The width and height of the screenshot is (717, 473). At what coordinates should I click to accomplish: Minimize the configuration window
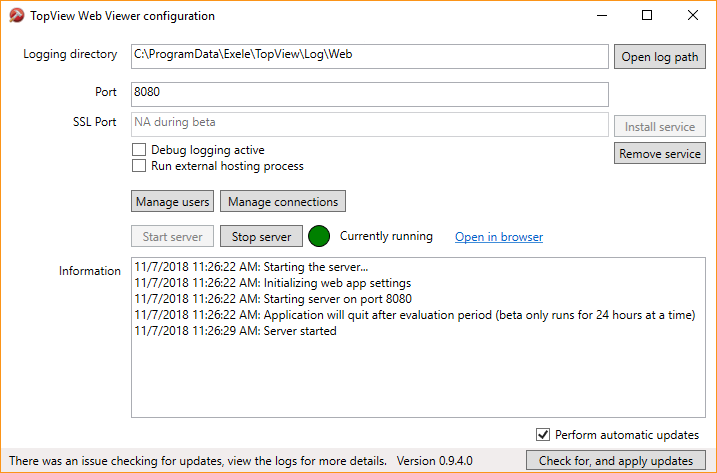(602, 16)
